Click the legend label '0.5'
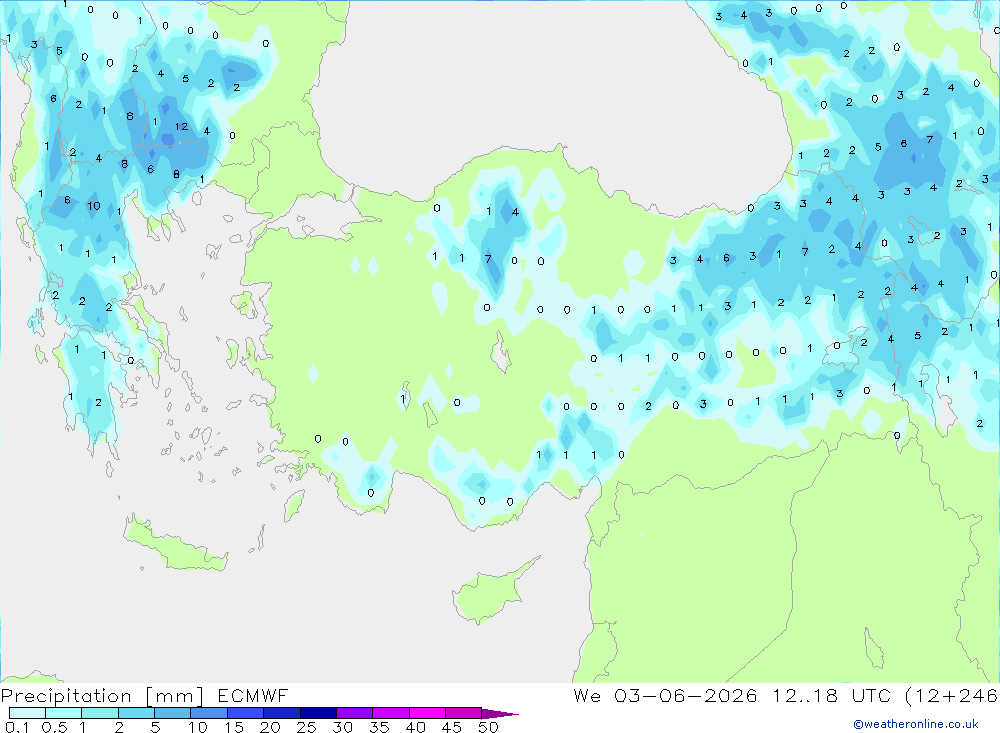Screen dimensions: 1000x733 (54, 727)
